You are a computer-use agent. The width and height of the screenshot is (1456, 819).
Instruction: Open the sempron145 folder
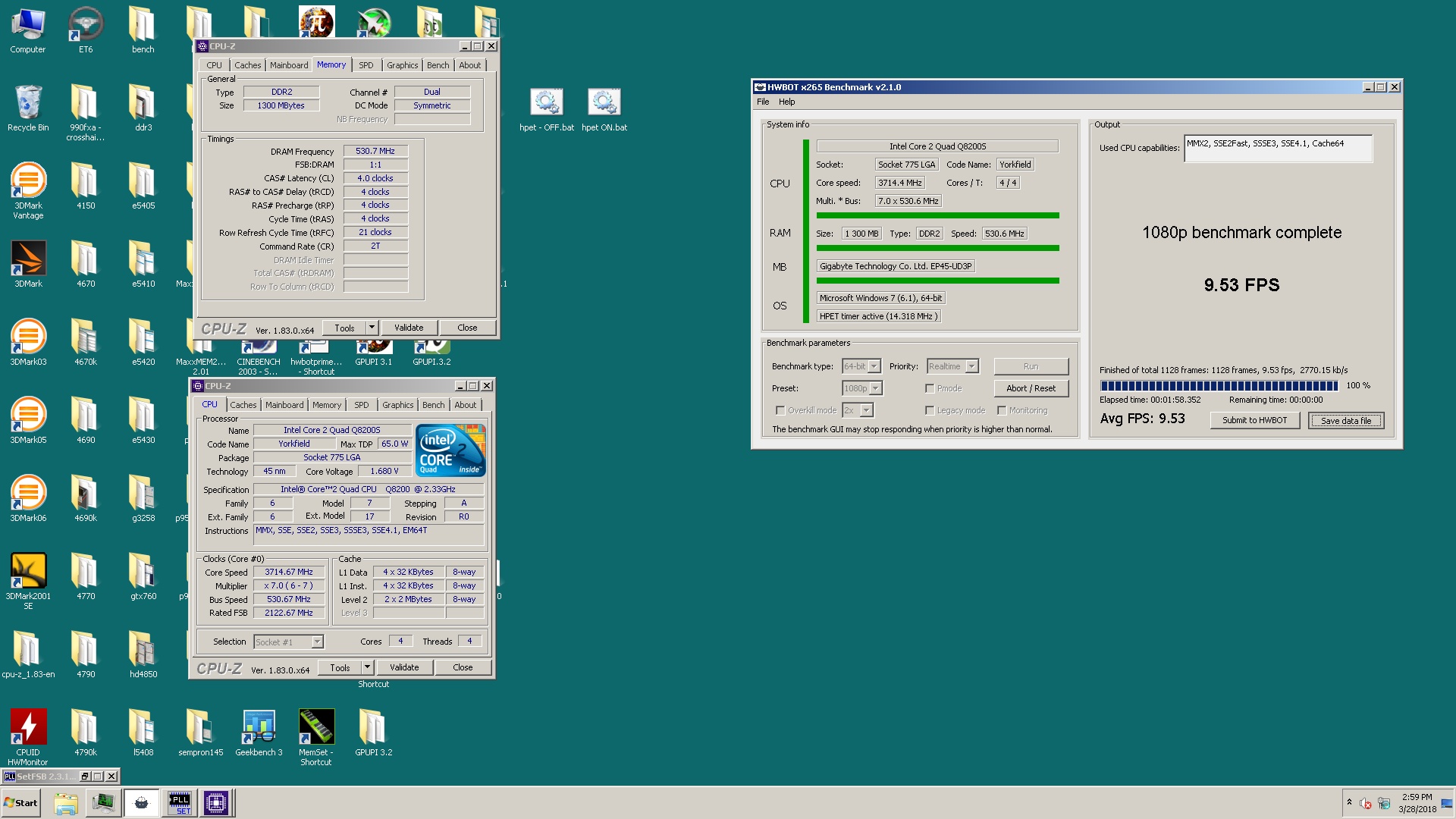201,733
